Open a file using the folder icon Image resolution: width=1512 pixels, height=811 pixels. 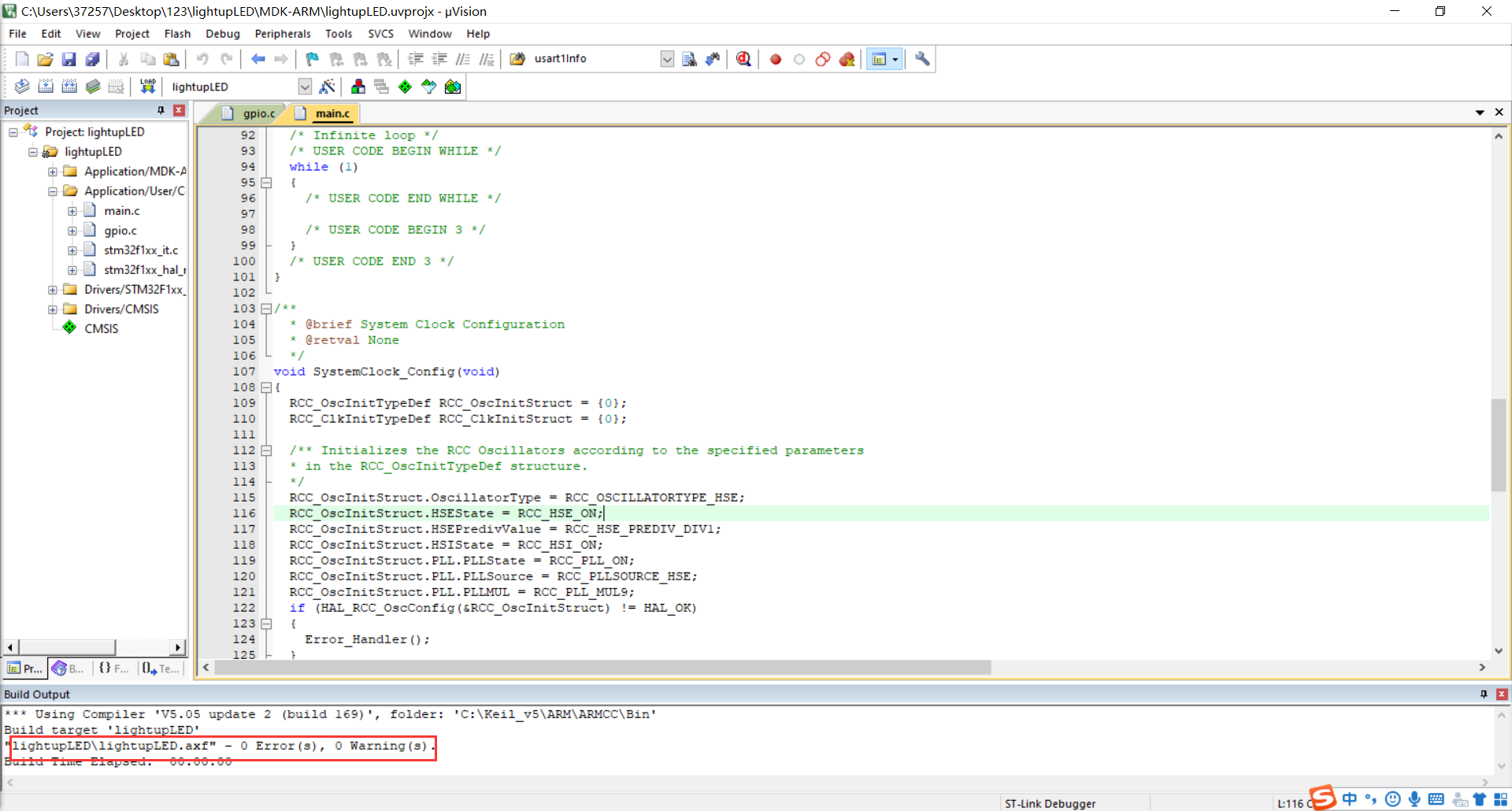(46, 59)
